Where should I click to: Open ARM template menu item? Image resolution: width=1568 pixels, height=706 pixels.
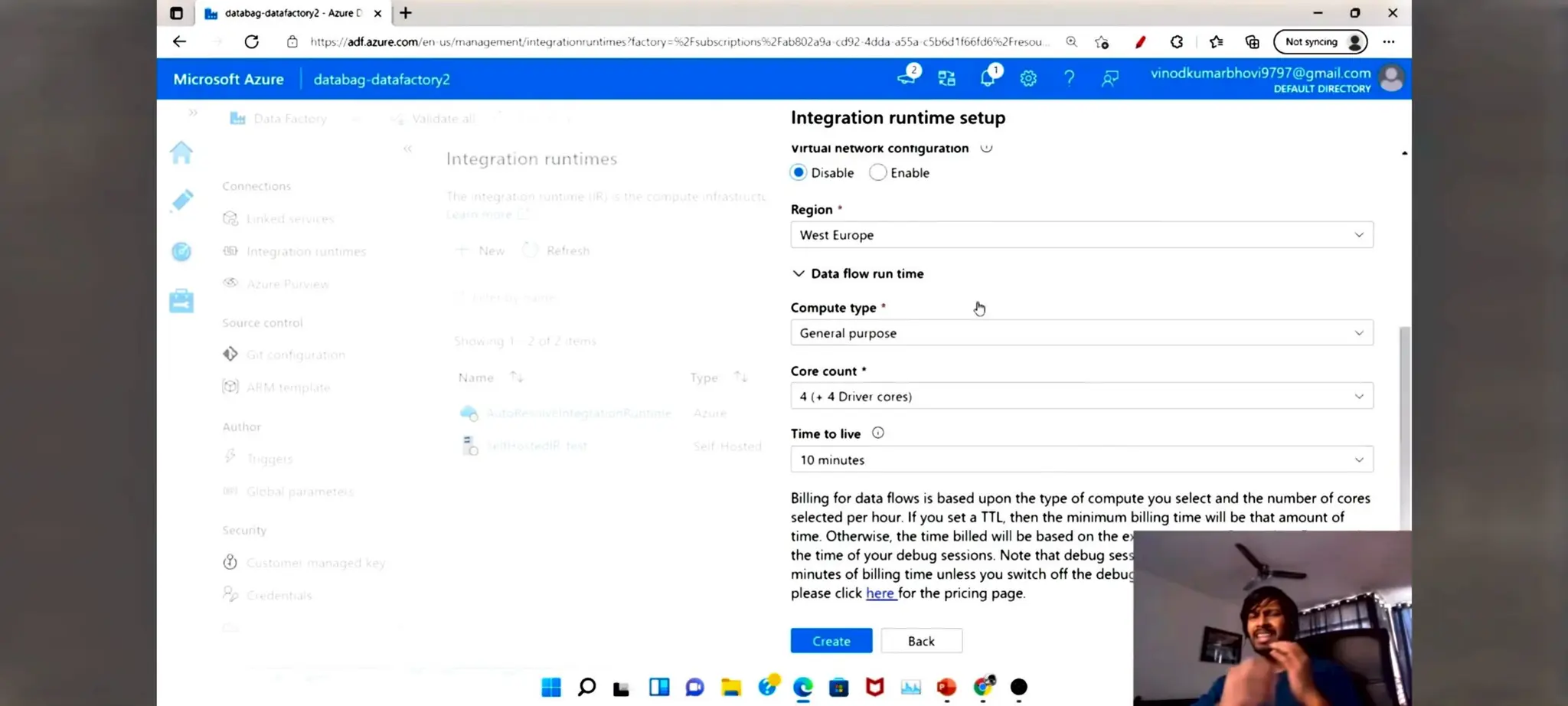pos(289,387)
